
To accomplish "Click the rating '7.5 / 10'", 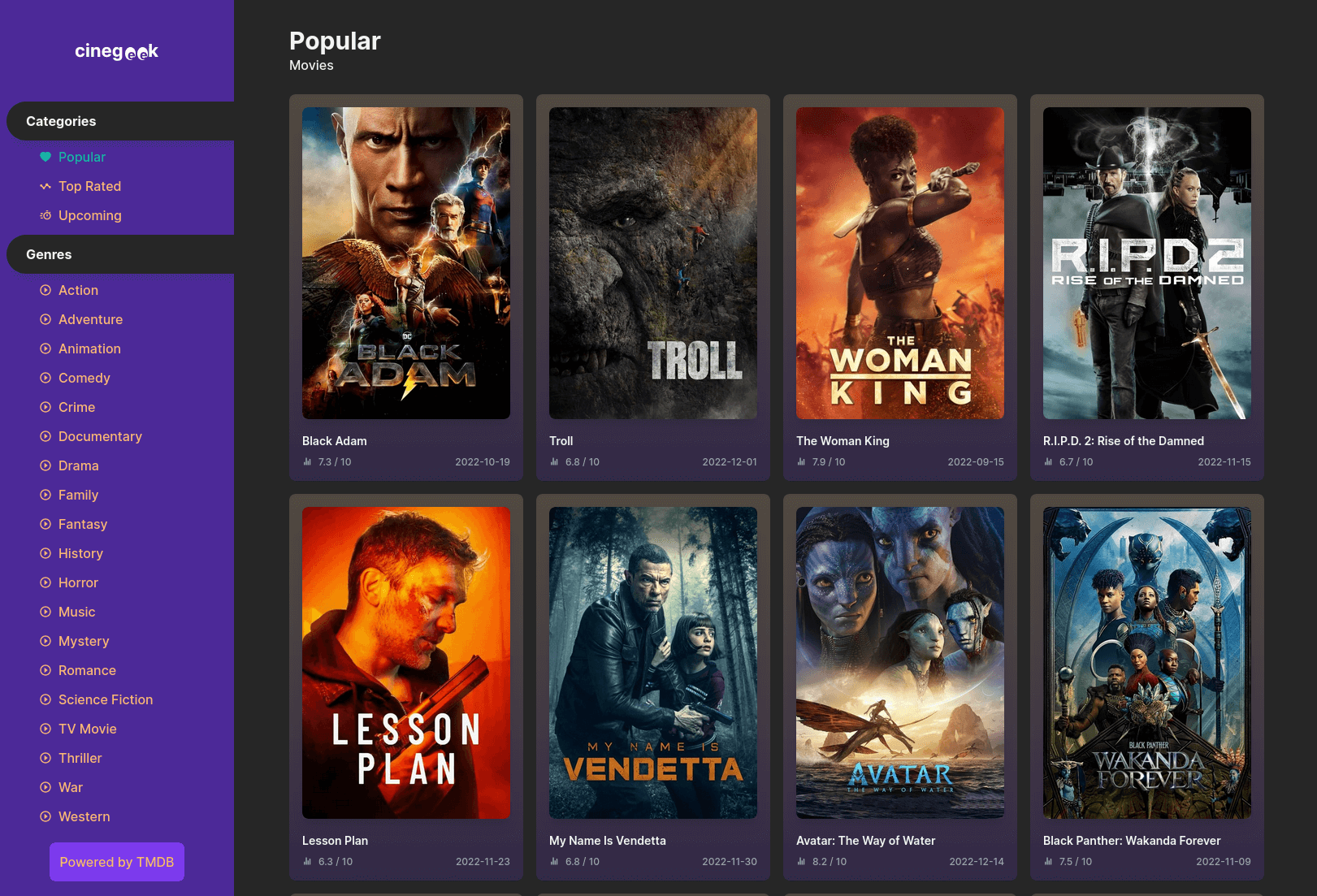I will pyautogui.click(x=1076, y=861).
